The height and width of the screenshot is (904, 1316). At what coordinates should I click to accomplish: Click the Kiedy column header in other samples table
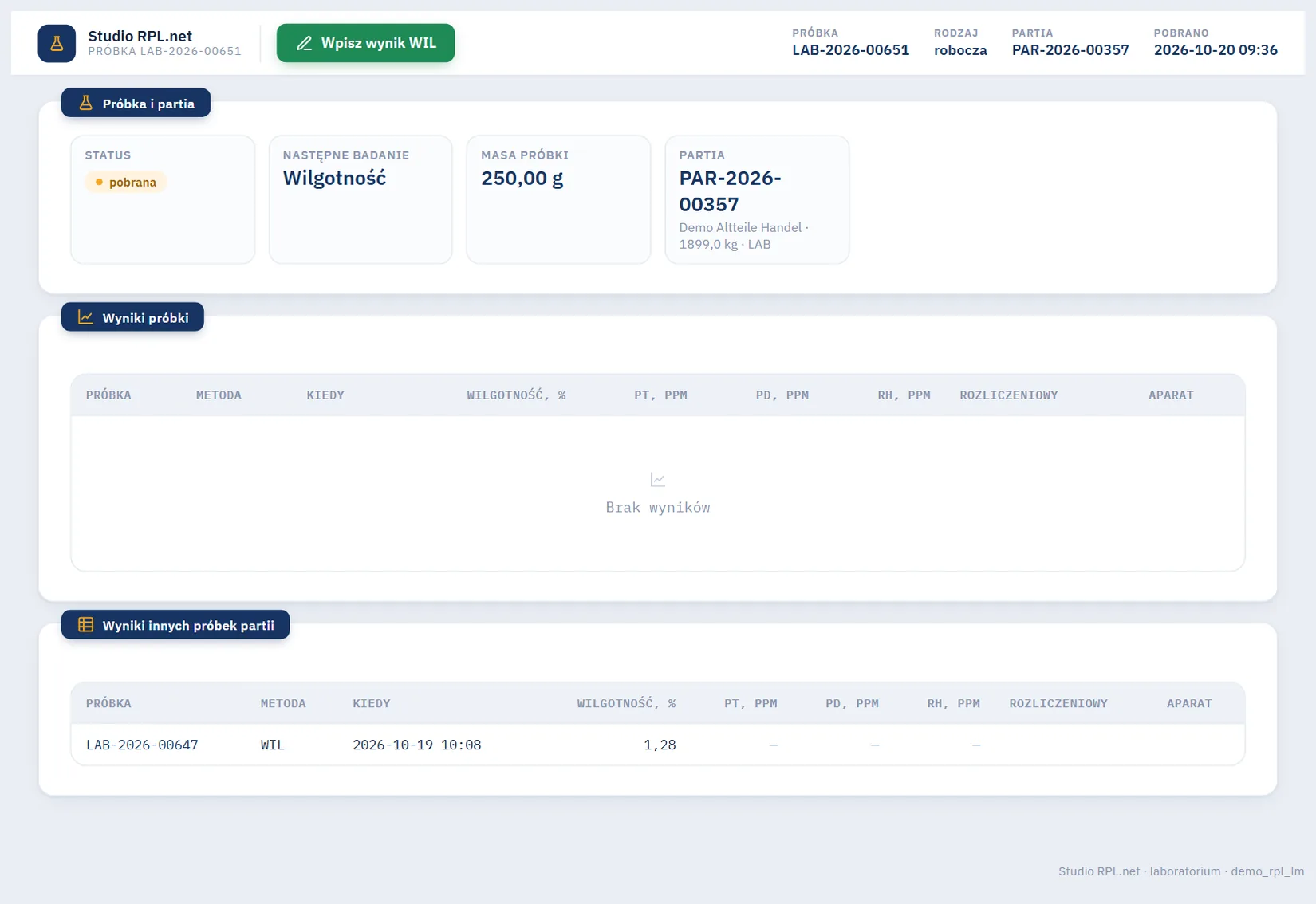[x=372, y=703]
